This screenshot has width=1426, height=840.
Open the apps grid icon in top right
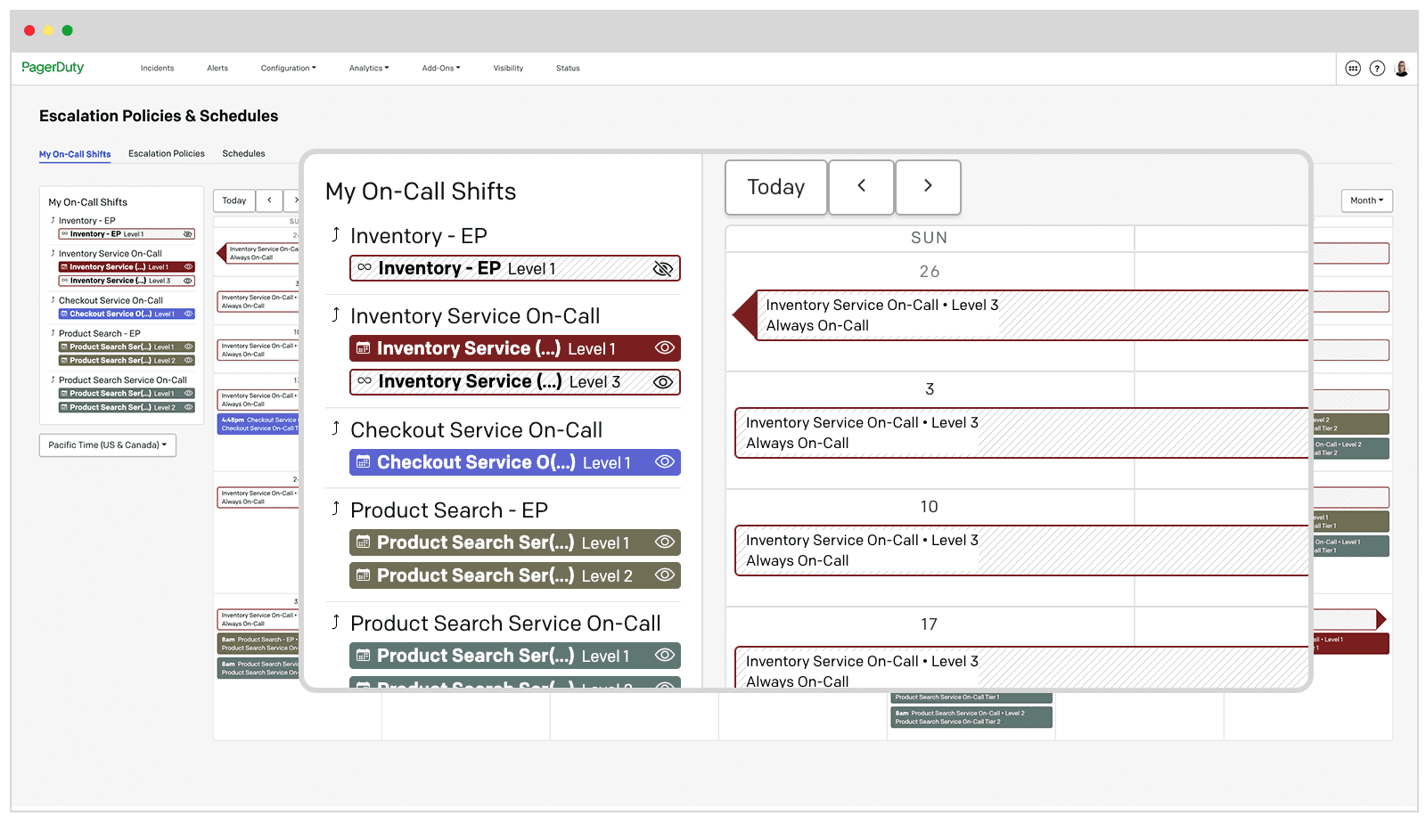(x=1353, y=68)
